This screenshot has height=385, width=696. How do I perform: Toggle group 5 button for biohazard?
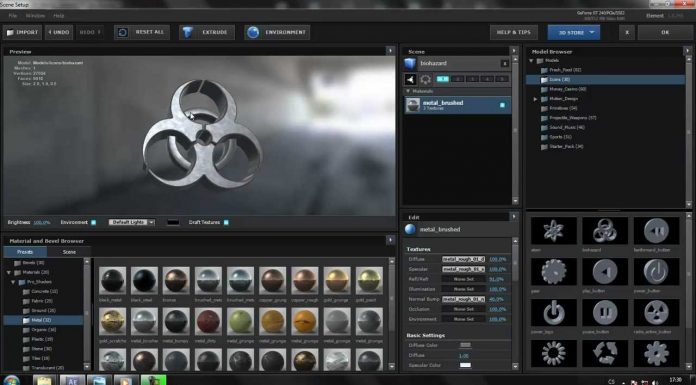tap(502, 79)
